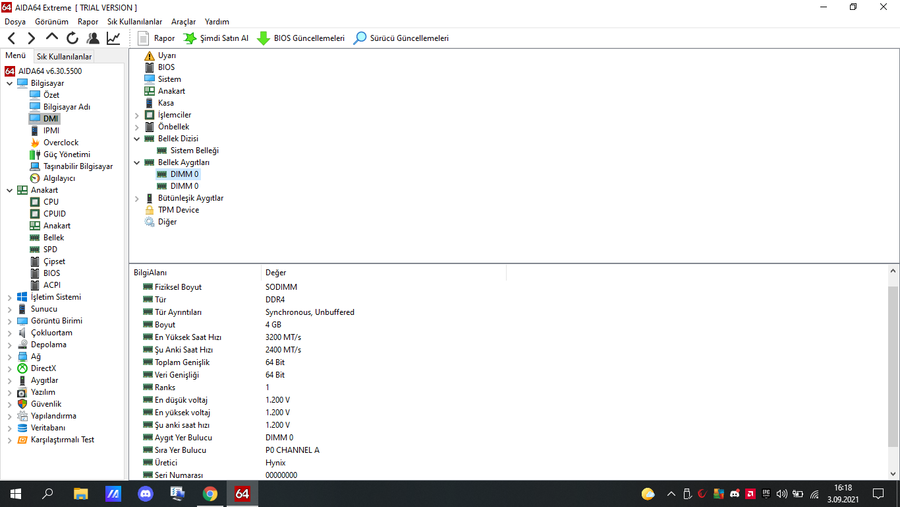Select the Overclock flame item
The height and width of the screenshot is (507, 900).
tap(55, 142)
